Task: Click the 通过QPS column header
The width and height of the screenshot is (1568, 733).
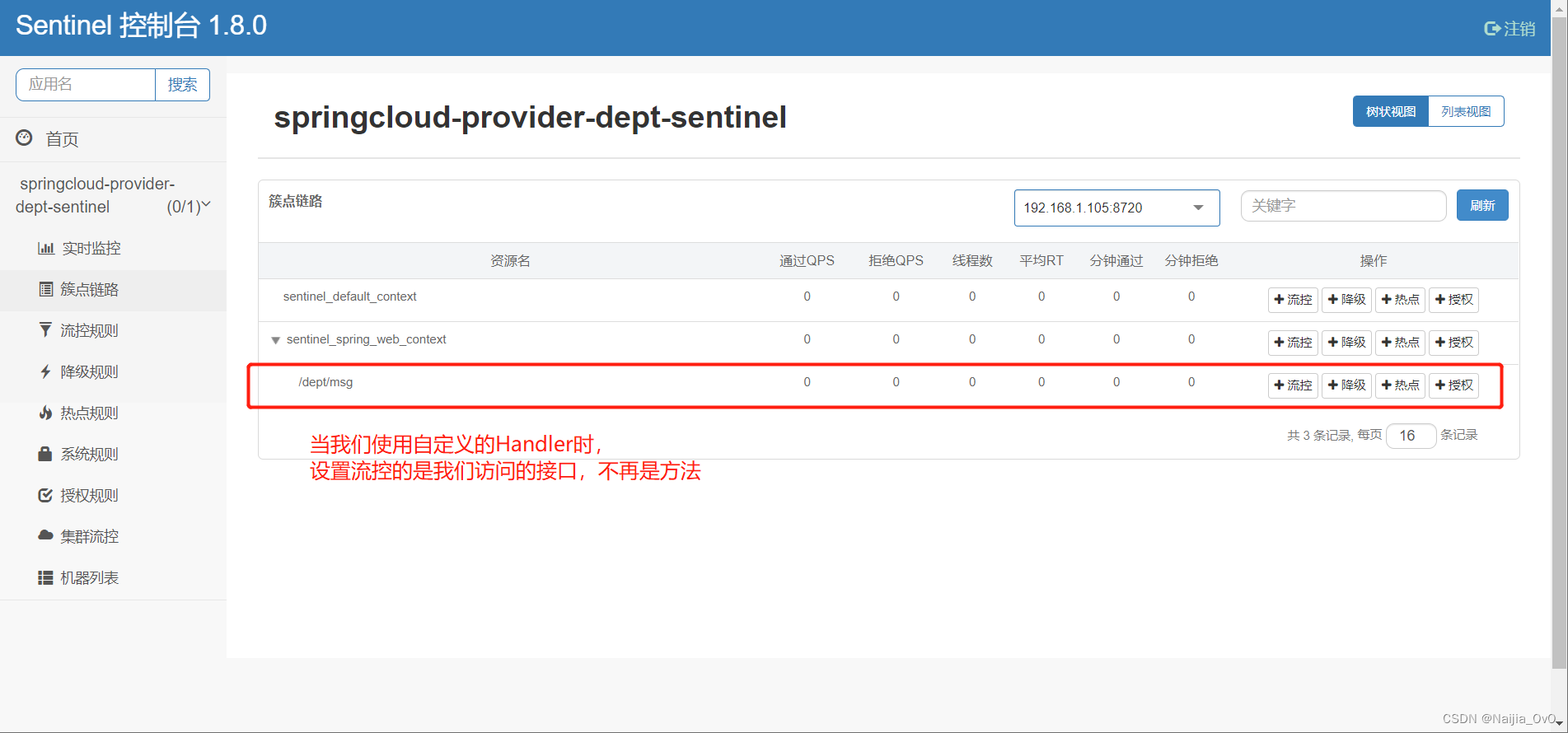Action: [807, 261]
